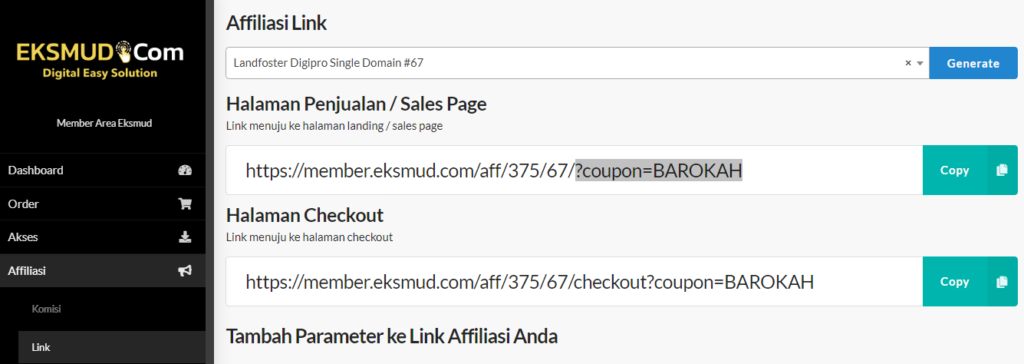This screenshot has height=364, width=1024.
Task: Go to the Akses menu item
Action: click(x=103, y=237)
